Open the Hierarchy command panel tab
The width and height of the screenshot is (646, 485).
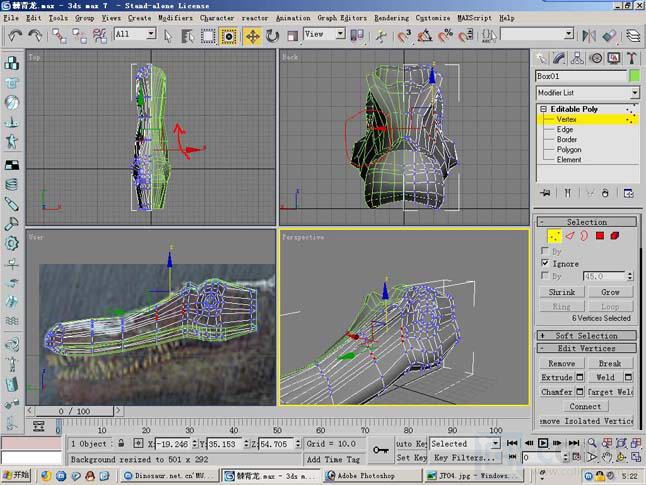pyautogui.click(x=577, y=58)
